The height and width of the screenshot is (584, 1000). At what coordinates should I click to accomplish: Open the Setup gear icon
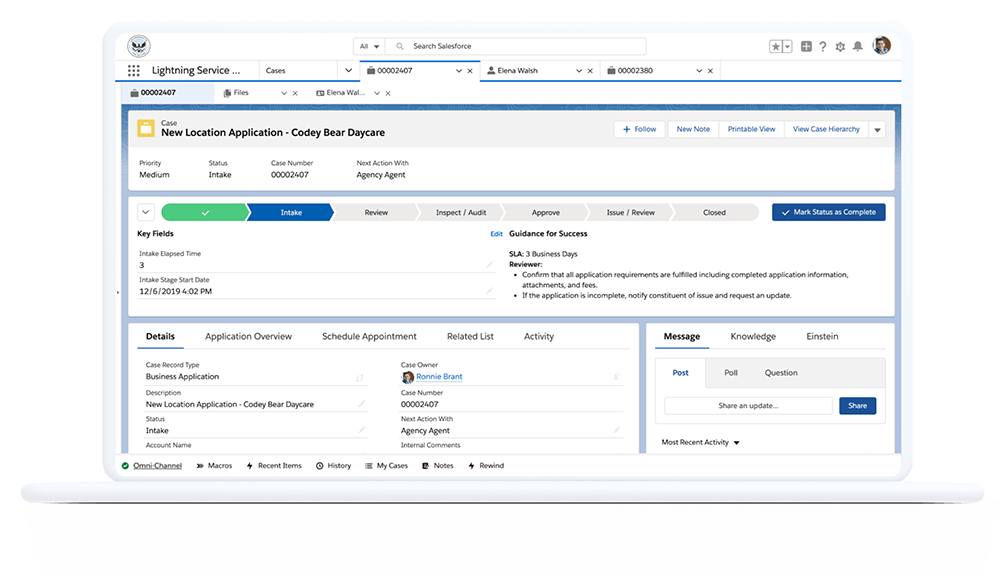tap(840, 46)
